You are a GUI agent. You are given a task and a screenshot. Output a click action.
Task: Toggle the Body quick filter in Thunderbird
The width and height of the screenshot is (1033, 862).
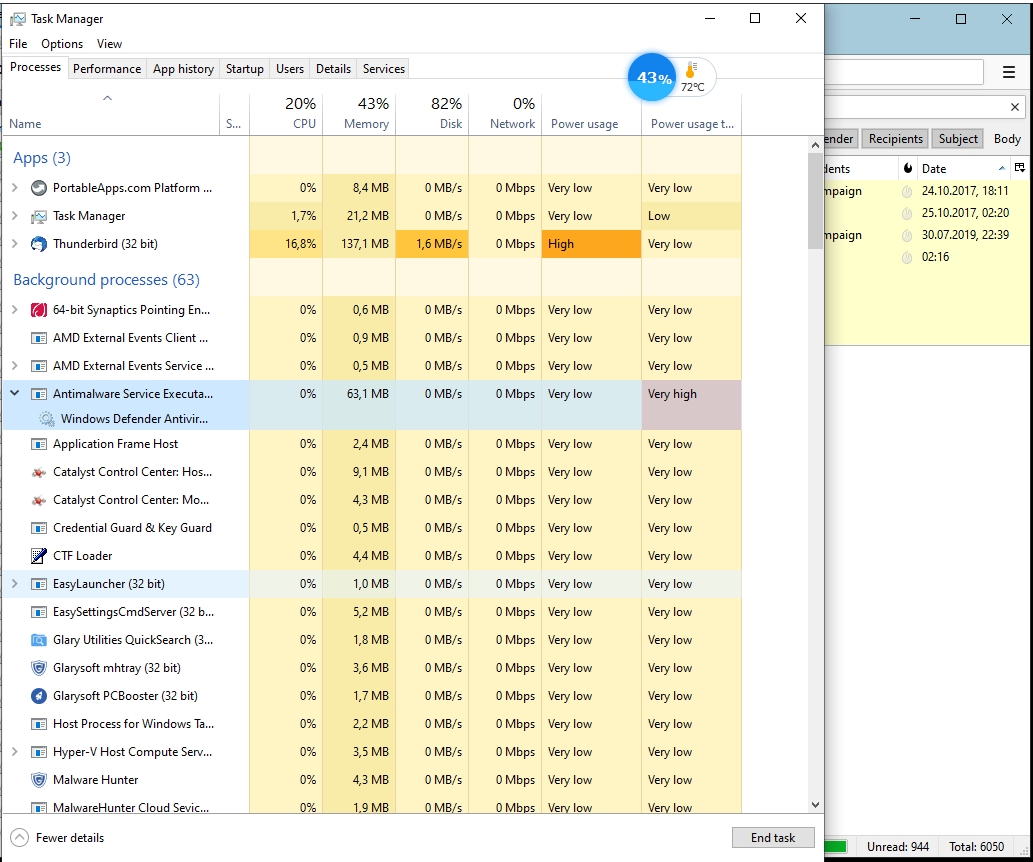point(1007,139)
